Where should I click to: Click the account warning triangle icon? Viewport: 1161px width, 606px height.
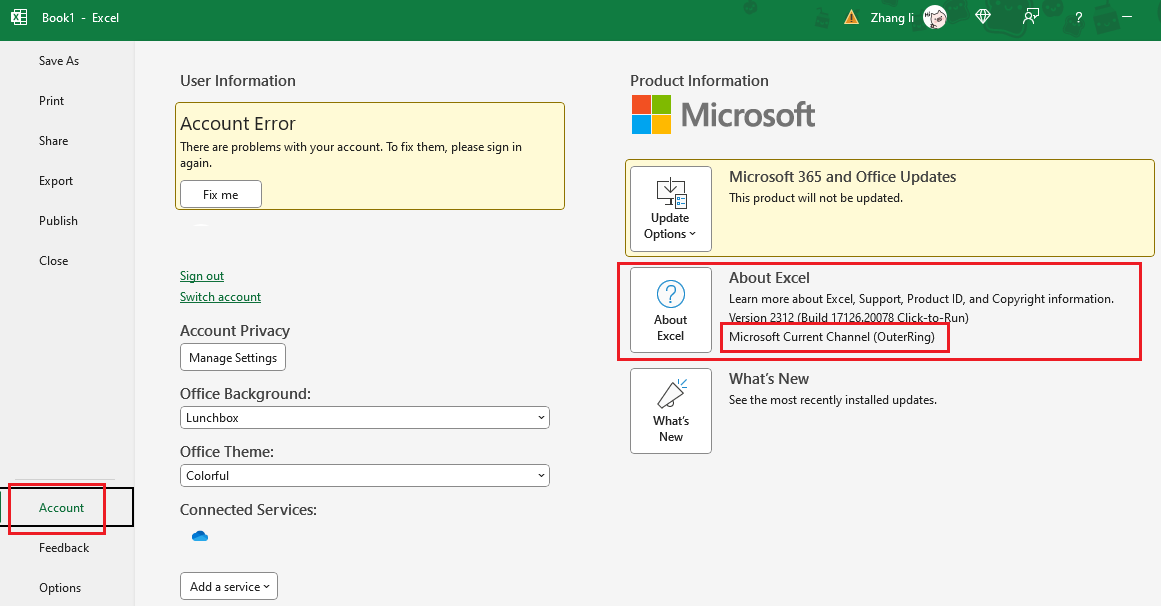[851, 17]
